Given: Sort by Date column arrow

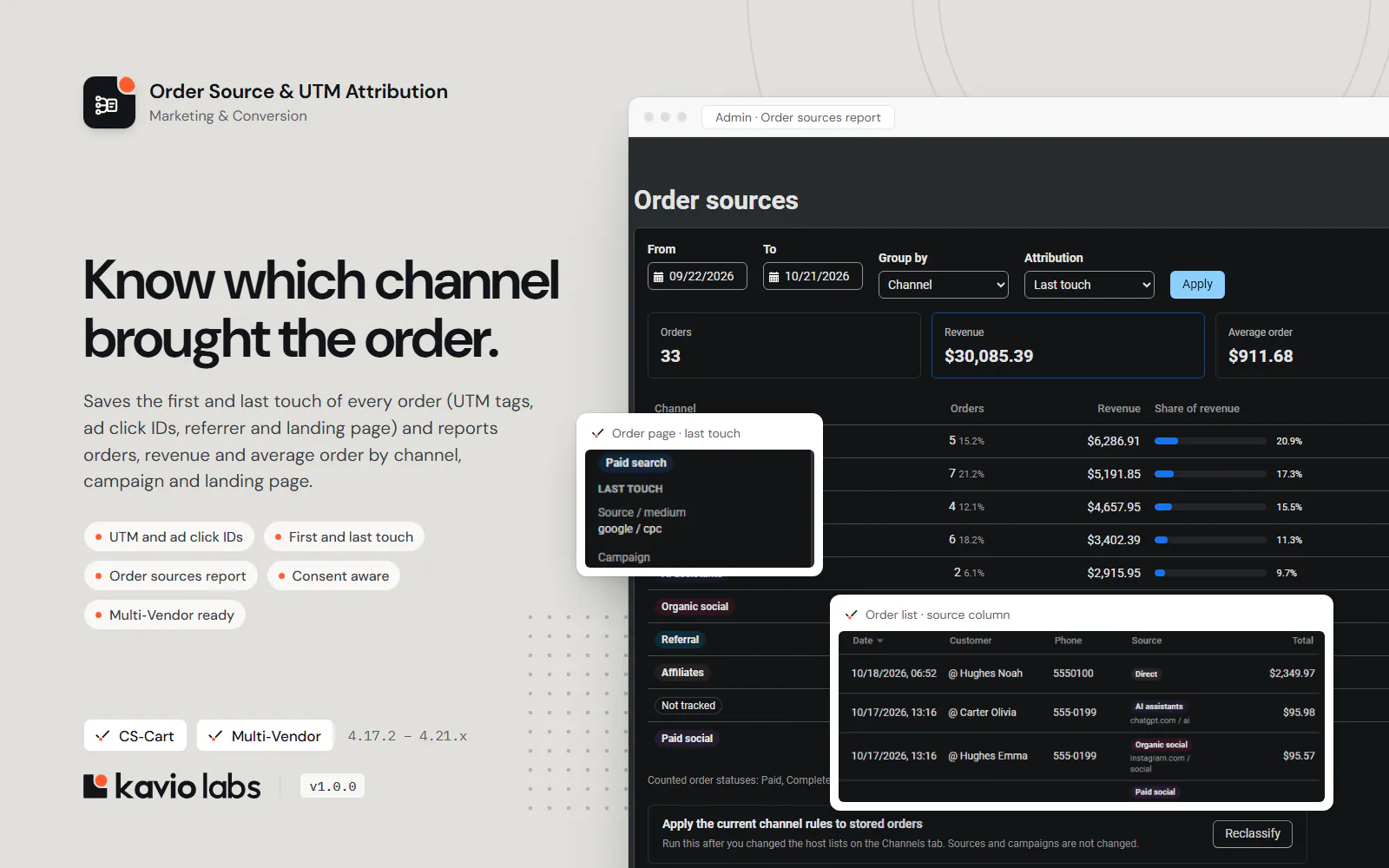Looking at the screenshot, I should coord(880,641).
